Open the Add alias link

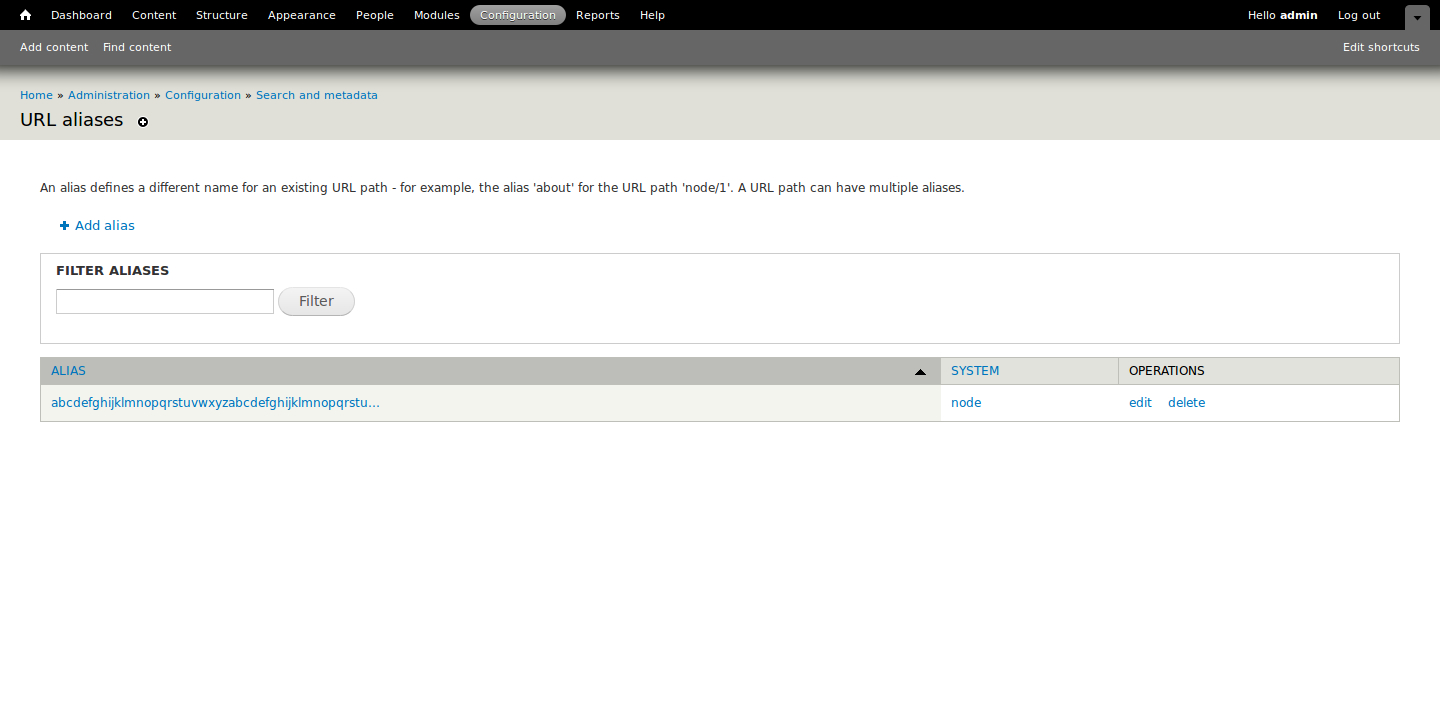[103, 225]
